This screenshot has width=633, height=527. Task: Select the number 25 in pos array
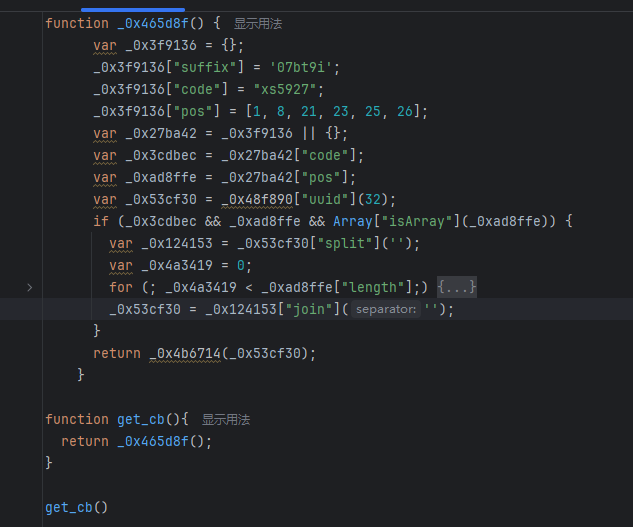click(373, 111)
